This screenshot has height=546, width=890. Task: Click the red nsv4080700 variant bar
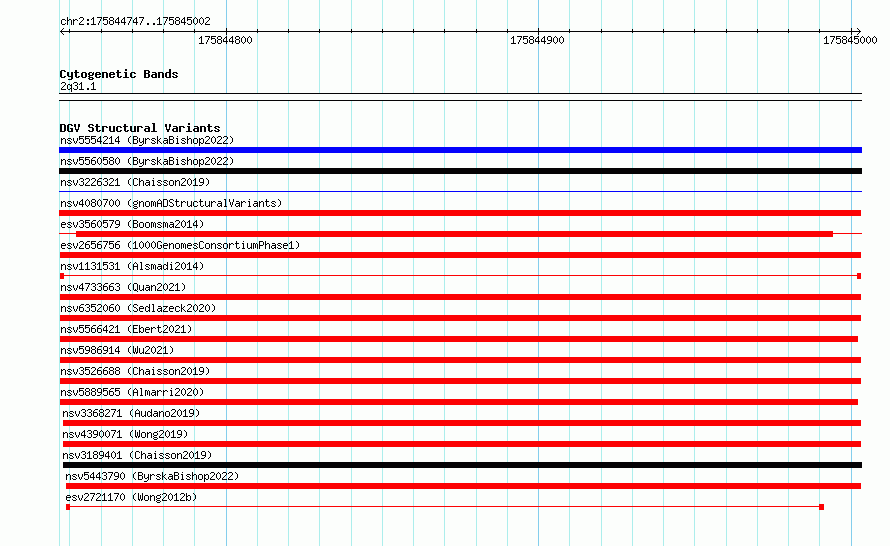pos(460,213)
